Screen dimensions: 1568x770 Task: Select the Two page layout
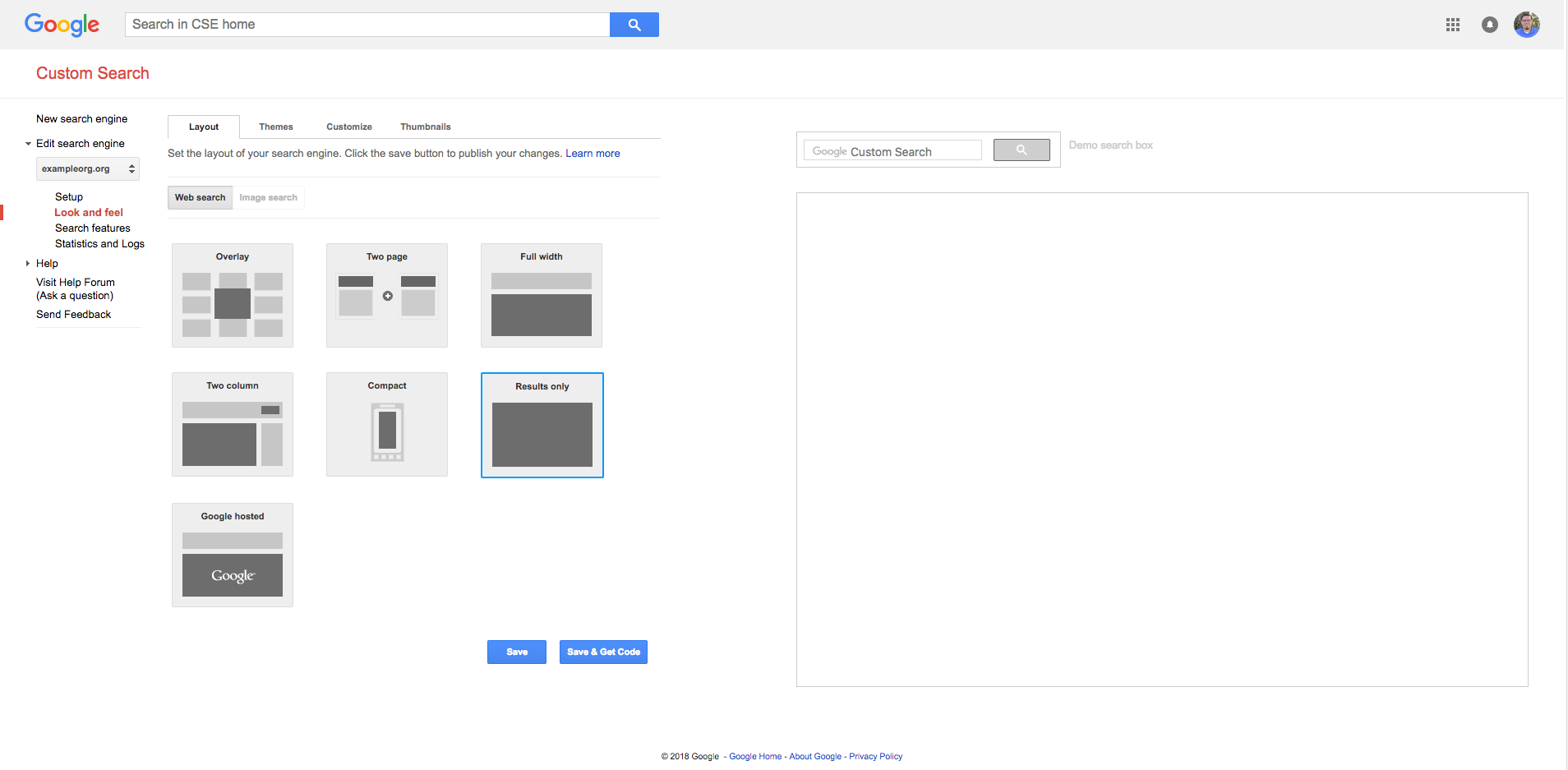tap(387, 295)
